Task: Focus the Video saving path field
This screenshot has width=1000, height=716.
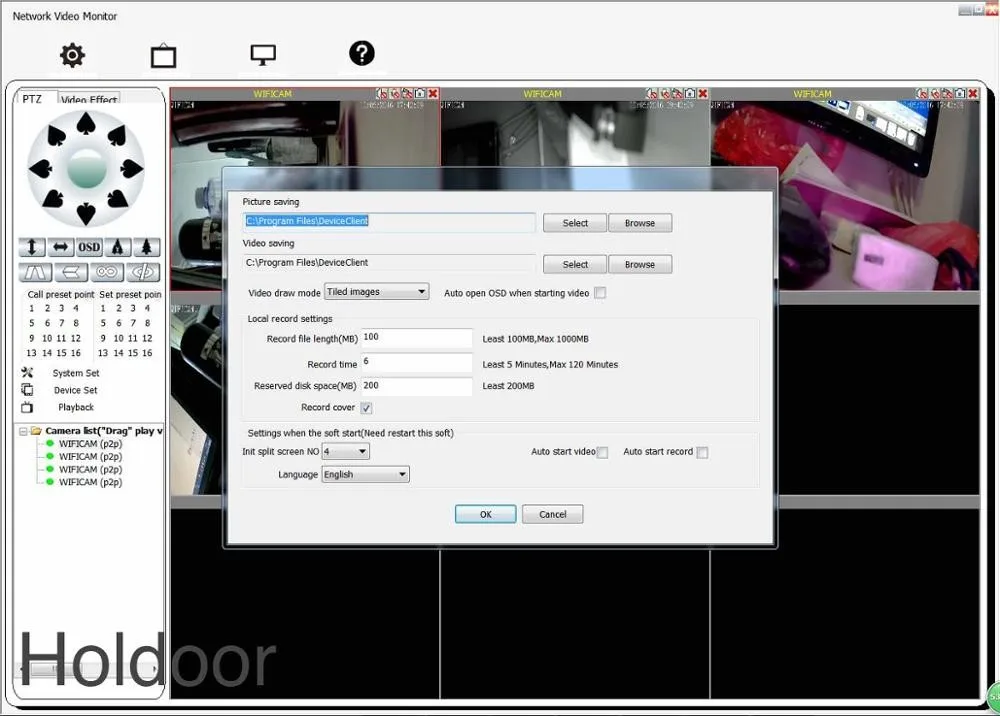Action: 389,263
